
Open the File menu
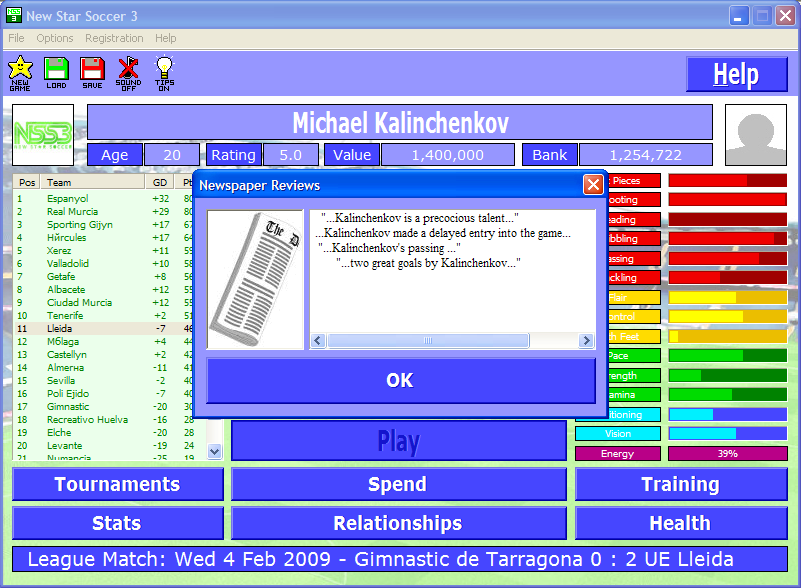(x=16, y=38)
